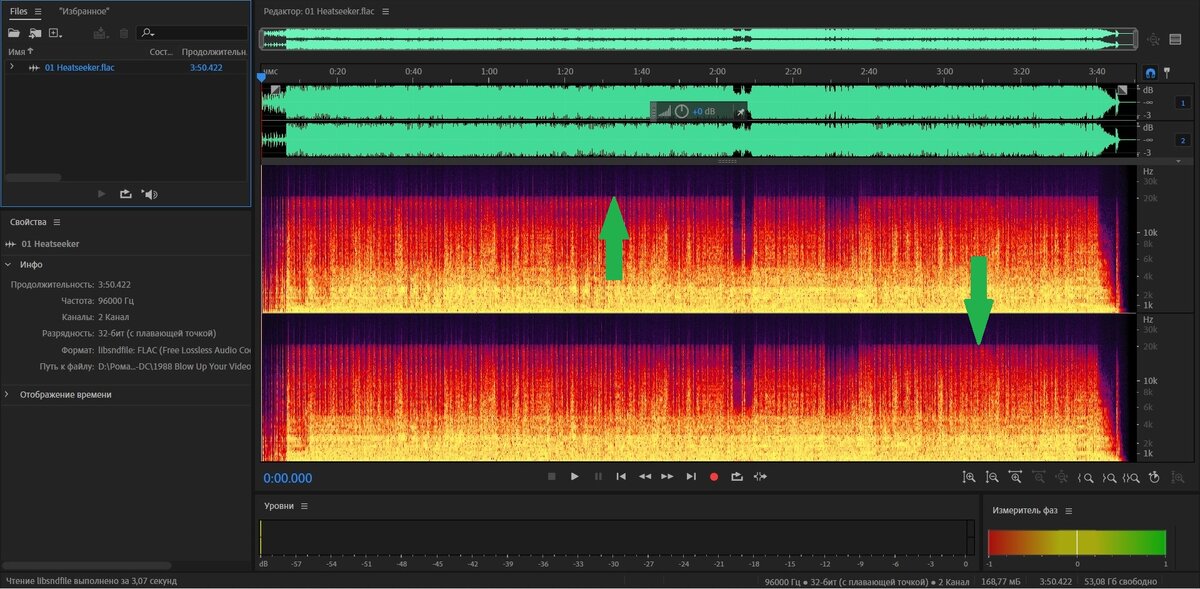Click the Частота value 96000 Гц
The image size is (1200, 589).
[116, 300]
